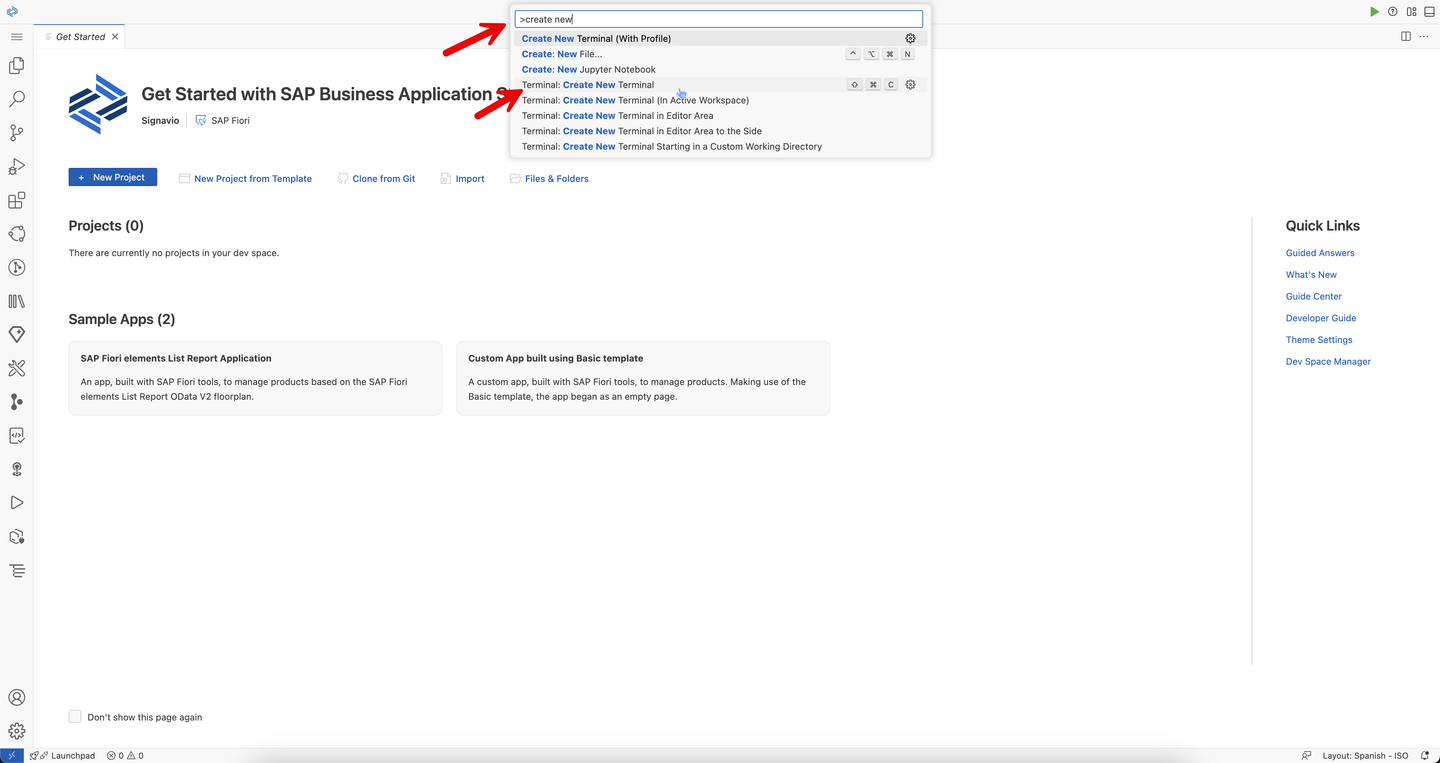Select Create New Terminal in Editor Area
1440x763 pixels.
(x=720, y=116)
